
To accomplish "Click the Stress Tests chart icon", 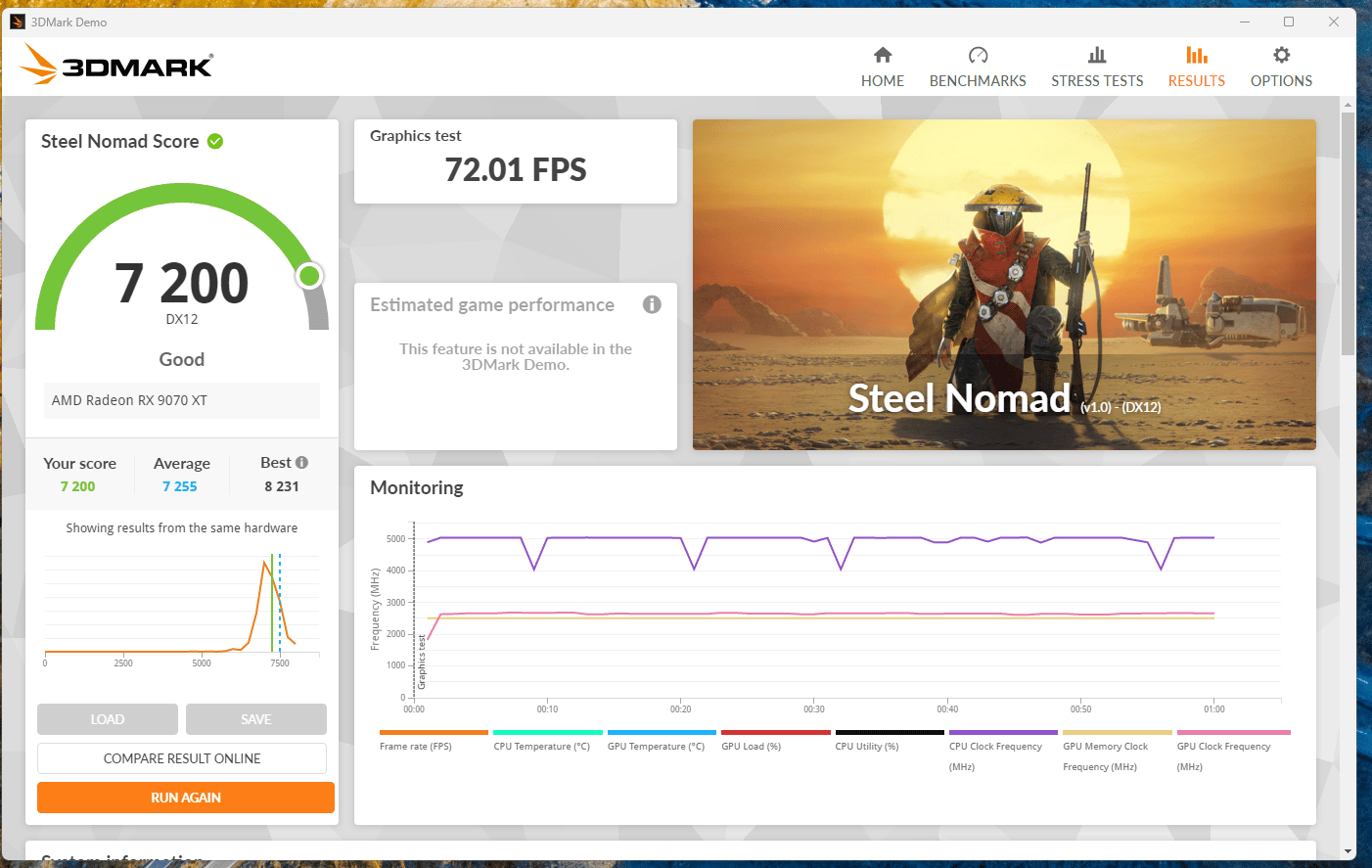I will pyautogui.click(x=1097, y=55).
